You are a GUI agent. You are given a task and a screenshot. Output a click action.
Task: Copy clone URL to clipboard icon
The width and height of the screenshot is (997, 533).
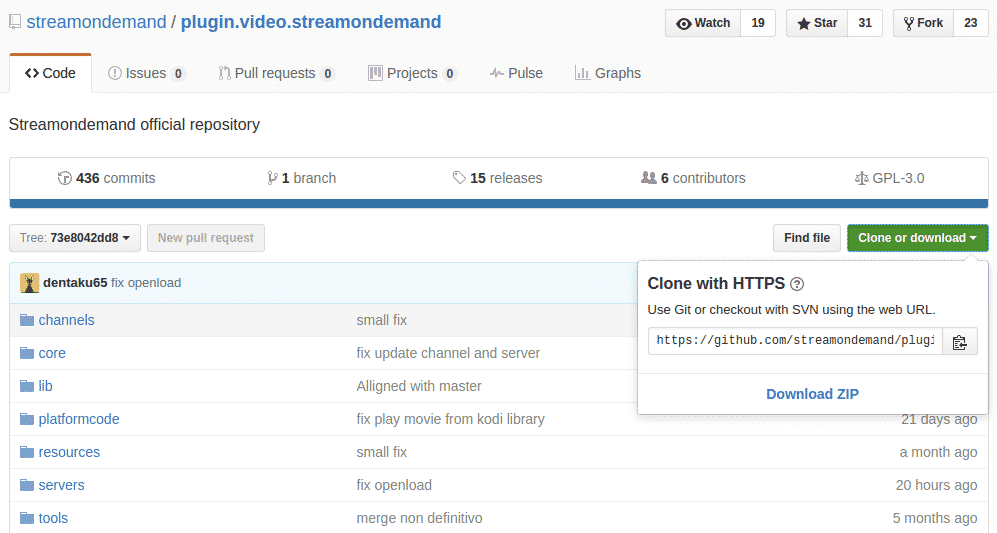[959, 342]
